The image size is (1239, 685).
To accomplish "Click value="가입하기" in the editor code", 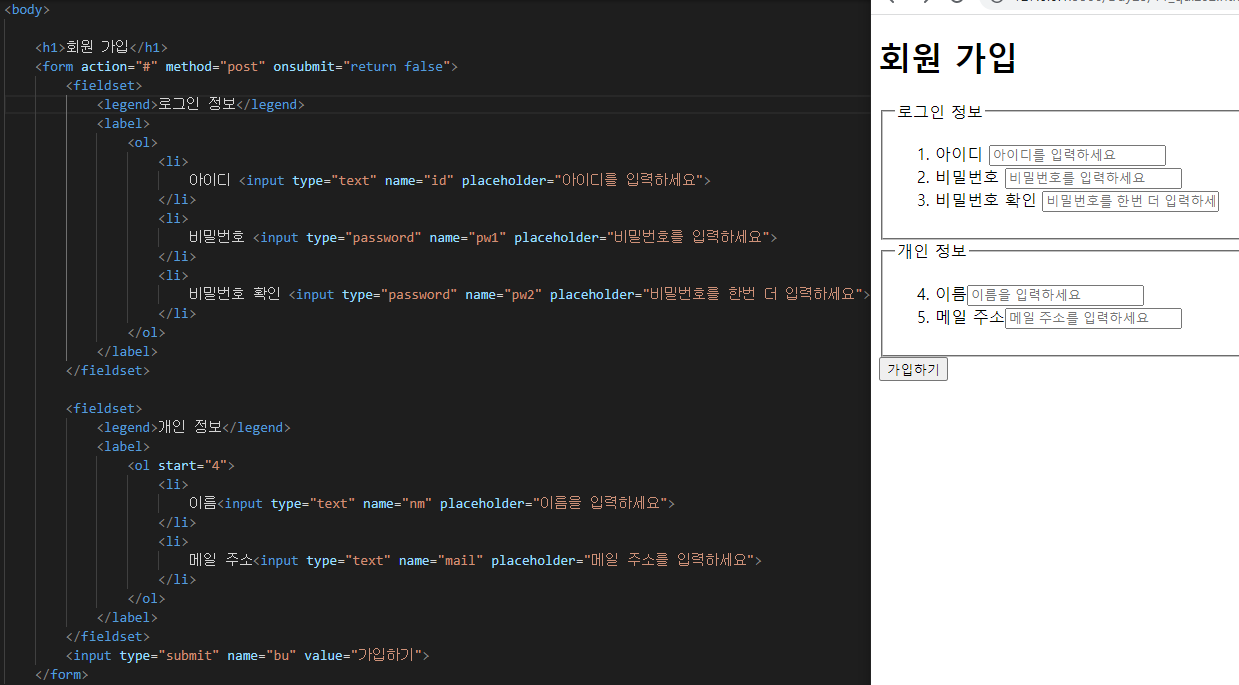I will [x=362, y=655].
